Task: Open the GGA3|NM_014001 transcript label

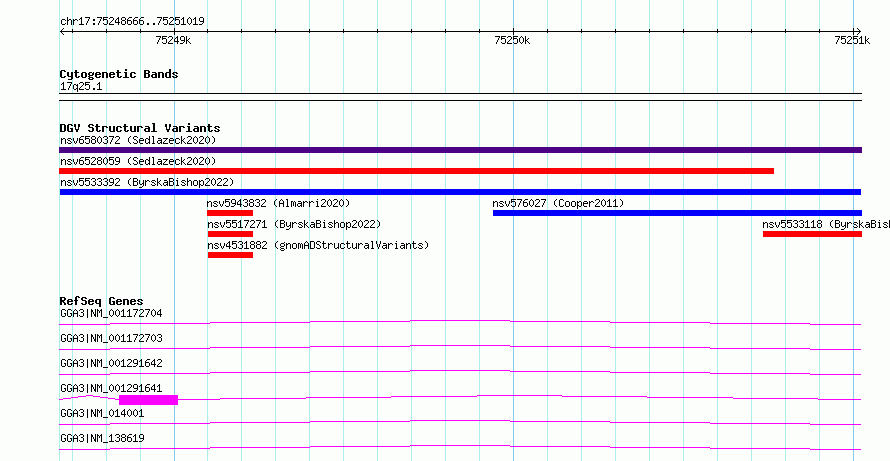Action: pyautogui.click(x=102, y=413)
